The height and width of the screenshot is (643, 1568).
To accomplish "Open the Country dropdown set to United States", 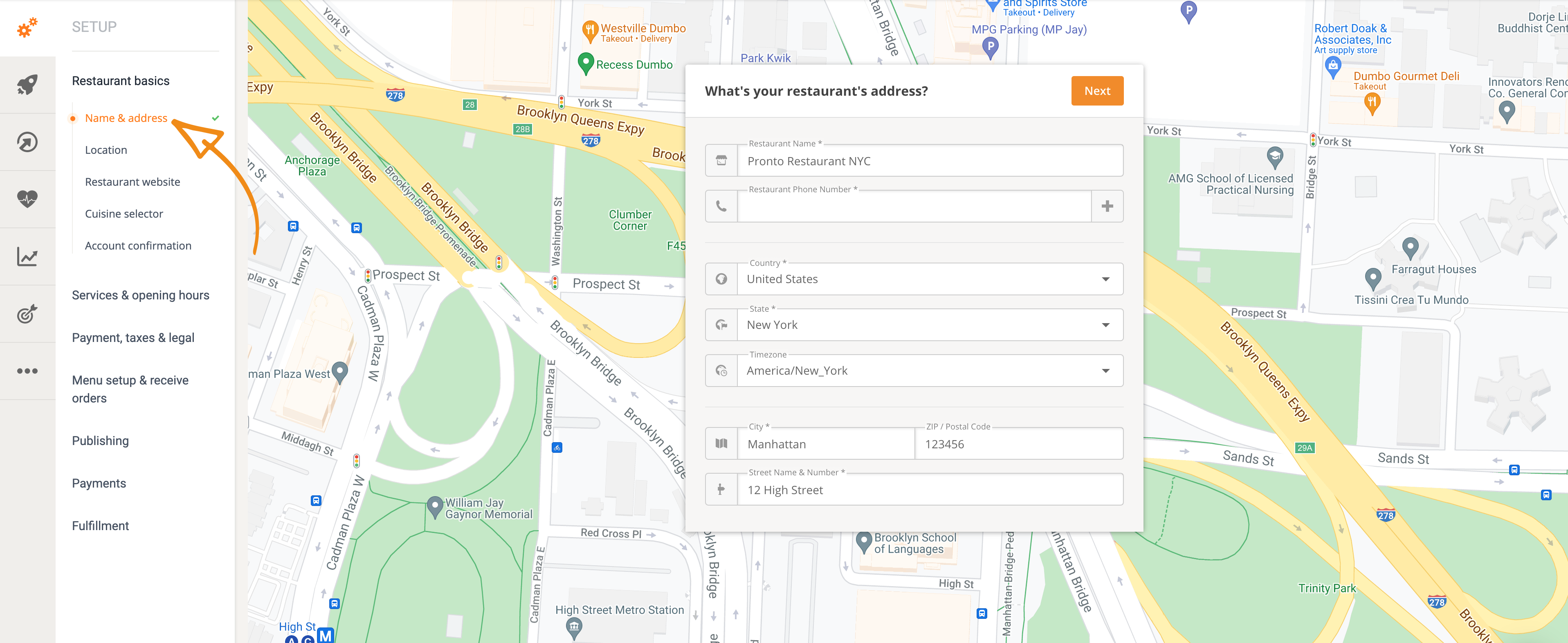I will tap(930, 279).
